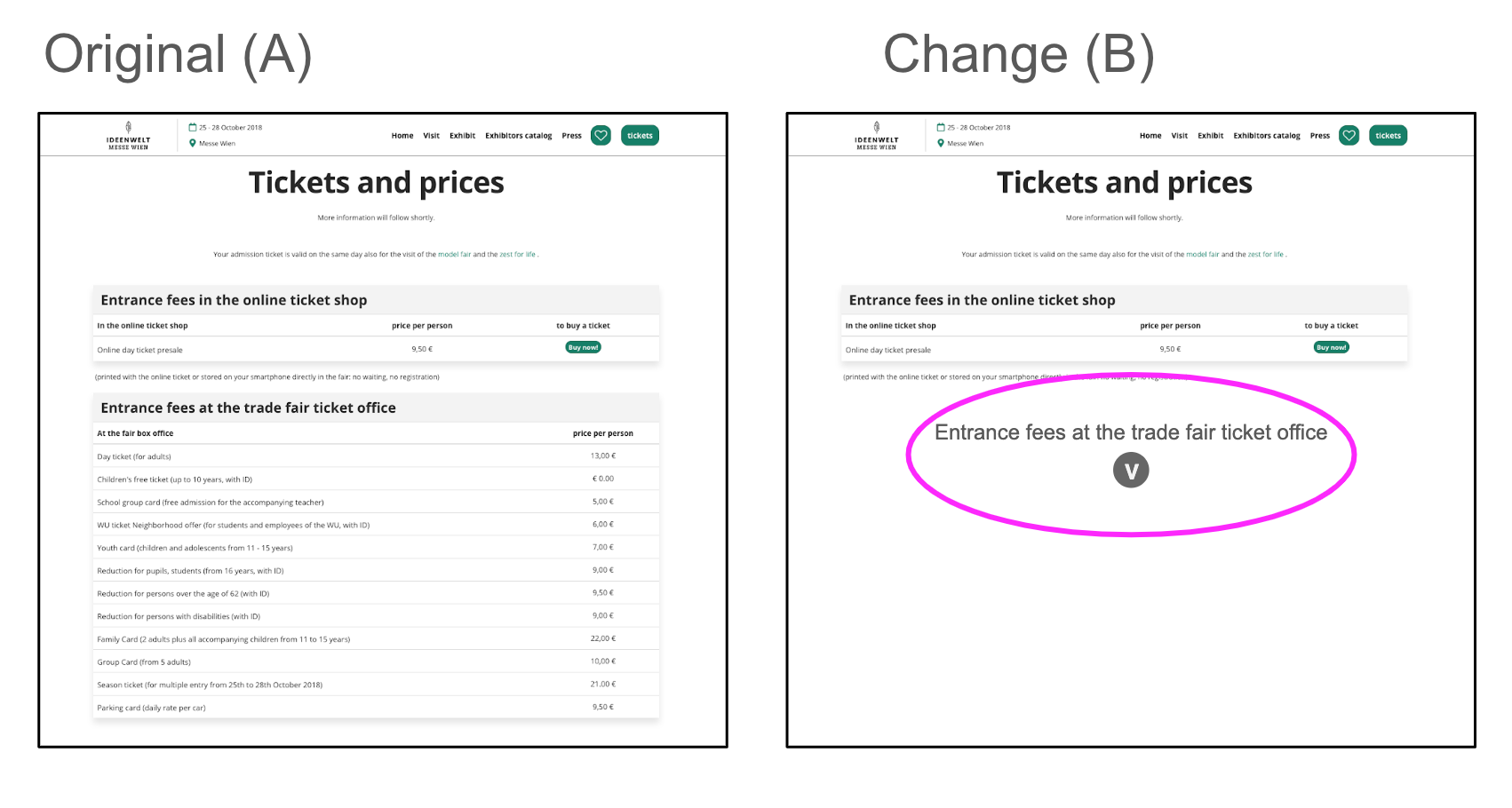Click the Ideenwelt logo in Original (A)

point(129,136)
